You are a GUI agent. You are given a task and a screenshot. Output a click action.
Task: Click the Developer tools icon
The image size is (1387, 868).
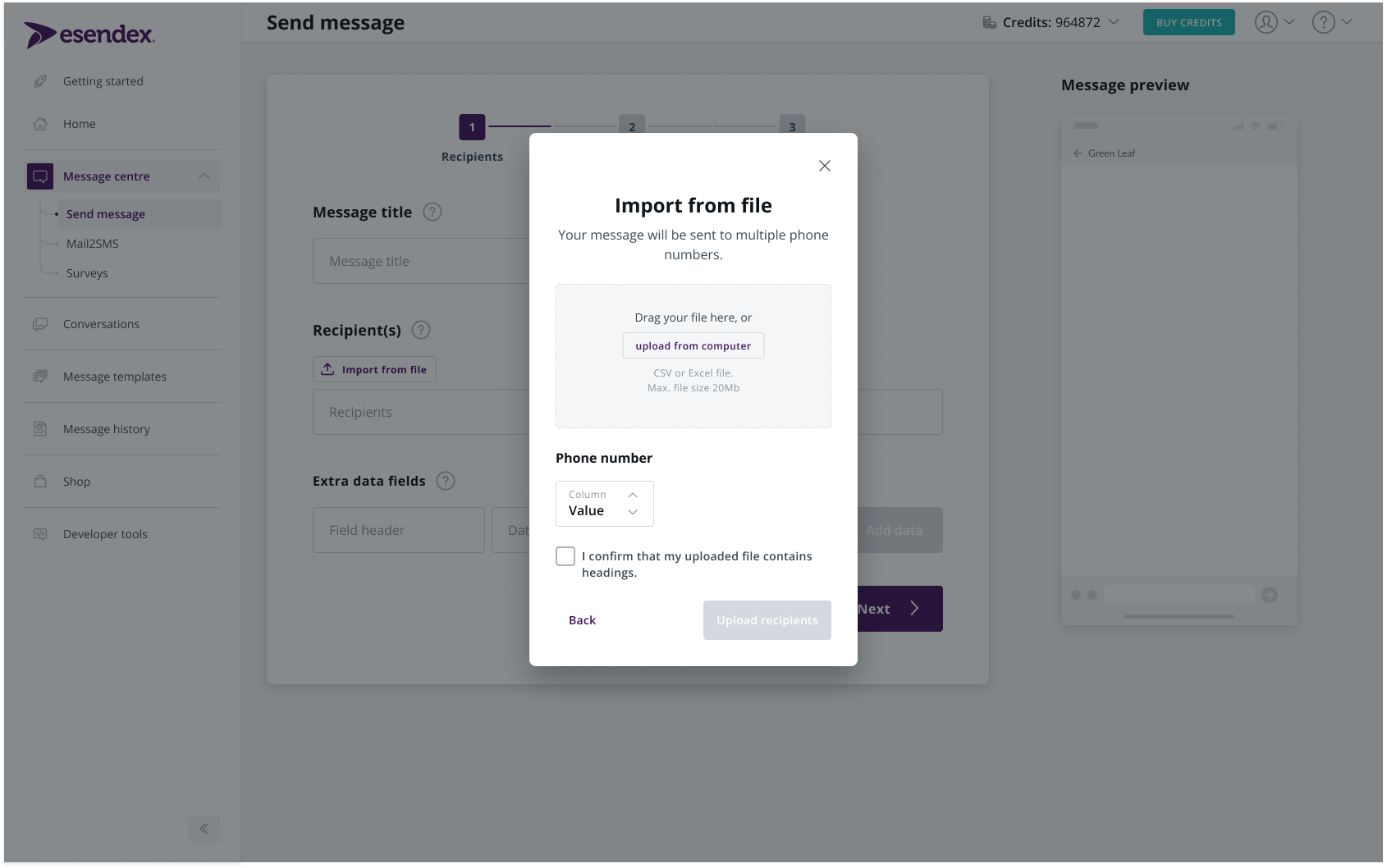pyautogui.click(x=41, y=533)
